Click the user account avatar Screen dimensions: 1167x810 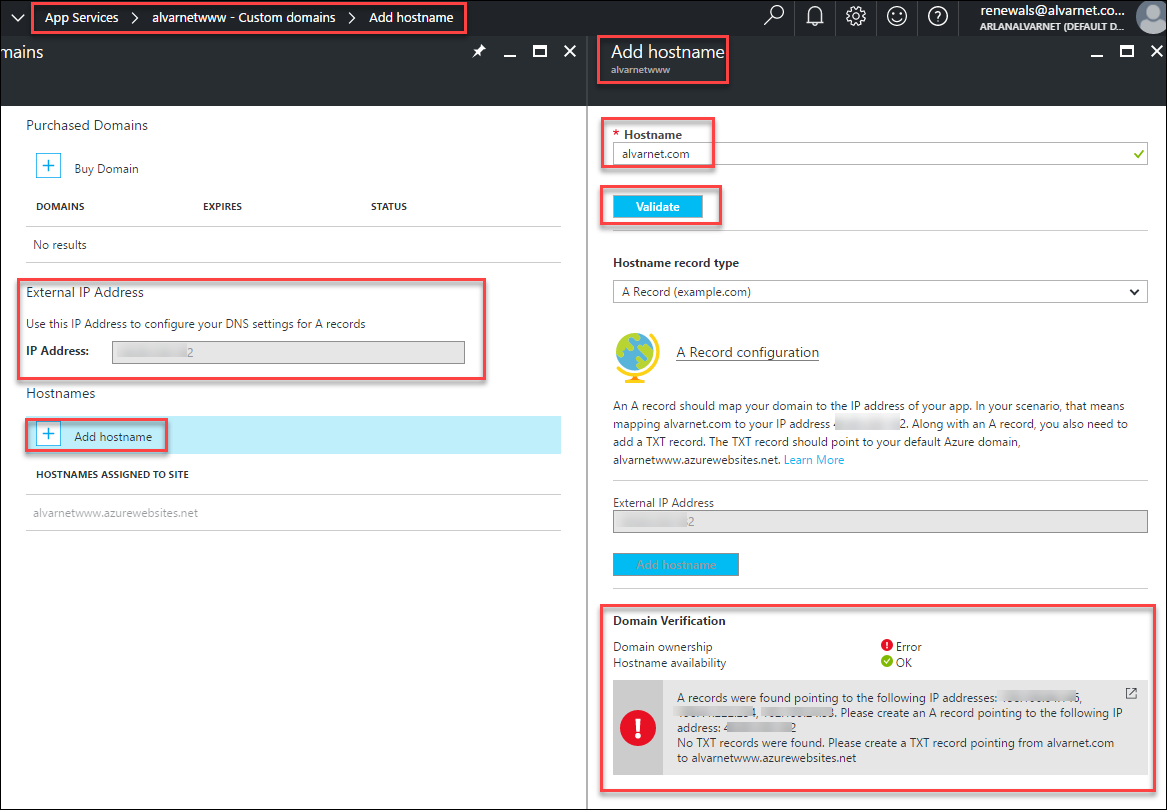tap(1152, 16)
